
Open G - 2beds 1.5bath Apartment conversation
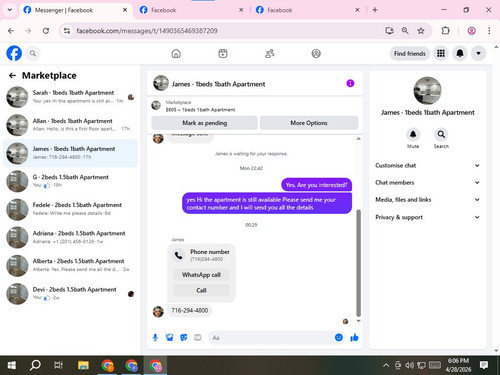[70, 181]
